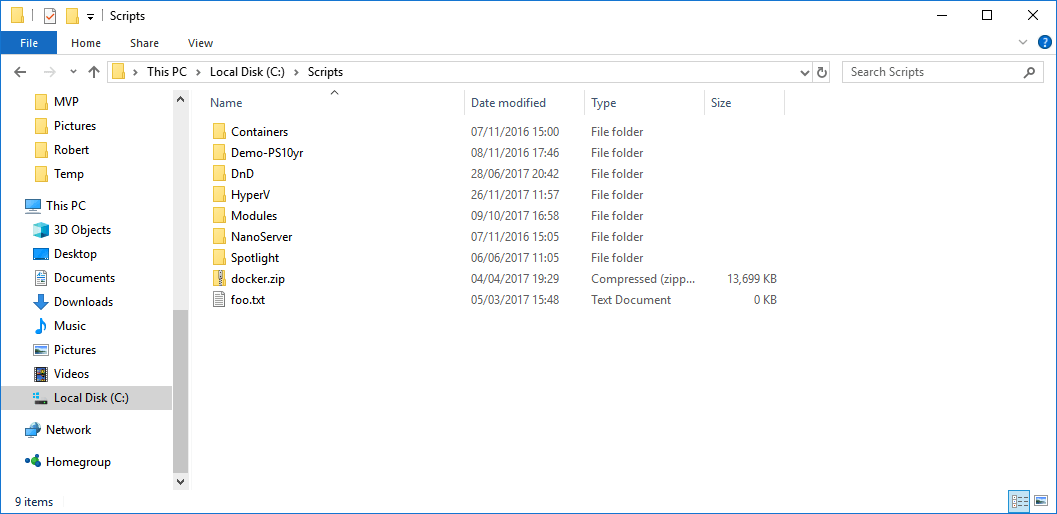
Task: Switch to the Home ribbon tab
Action: click(86, 42)
